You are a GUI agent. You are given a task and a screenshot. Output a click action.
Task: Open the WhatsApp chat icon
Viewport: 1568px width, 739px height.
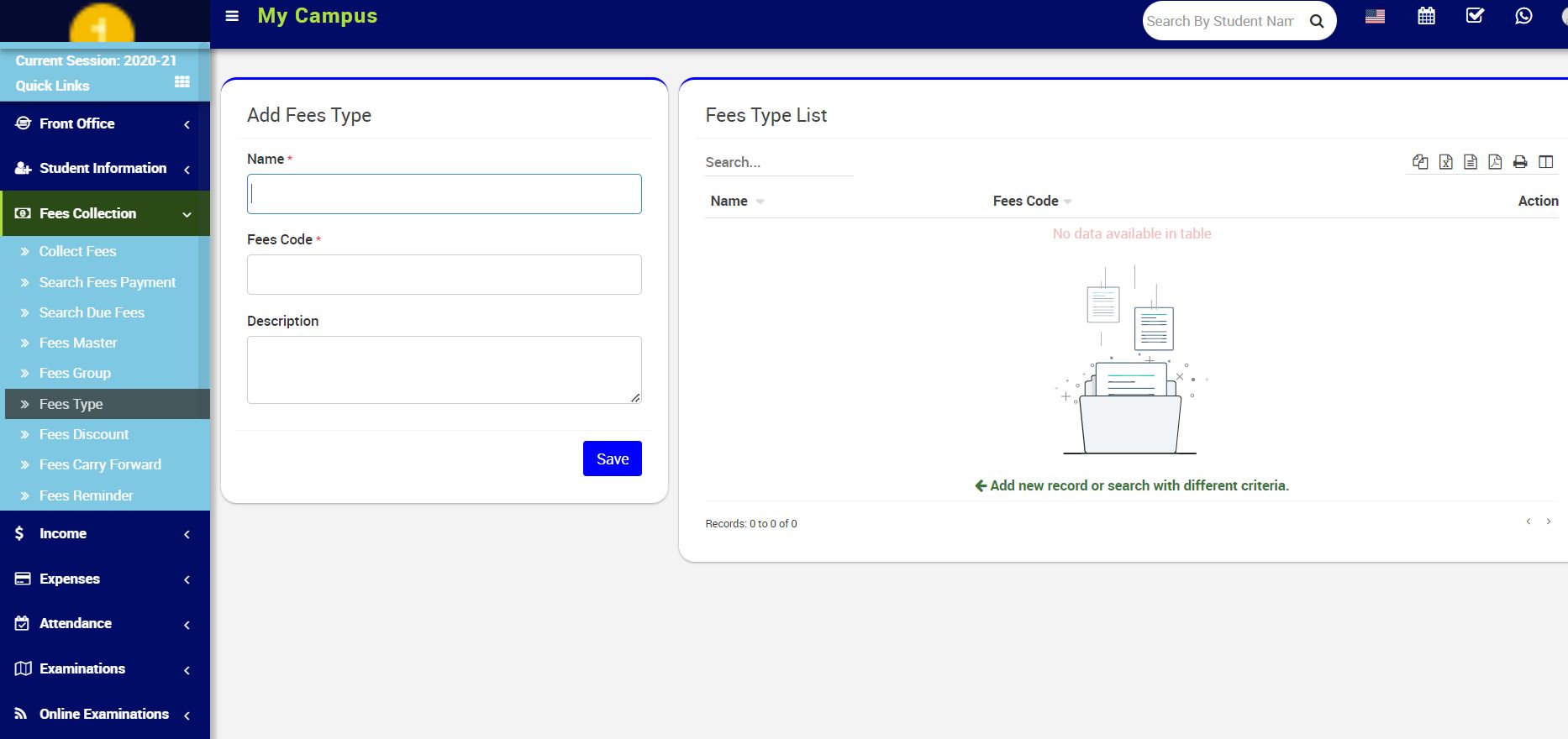coord(1523,16)
